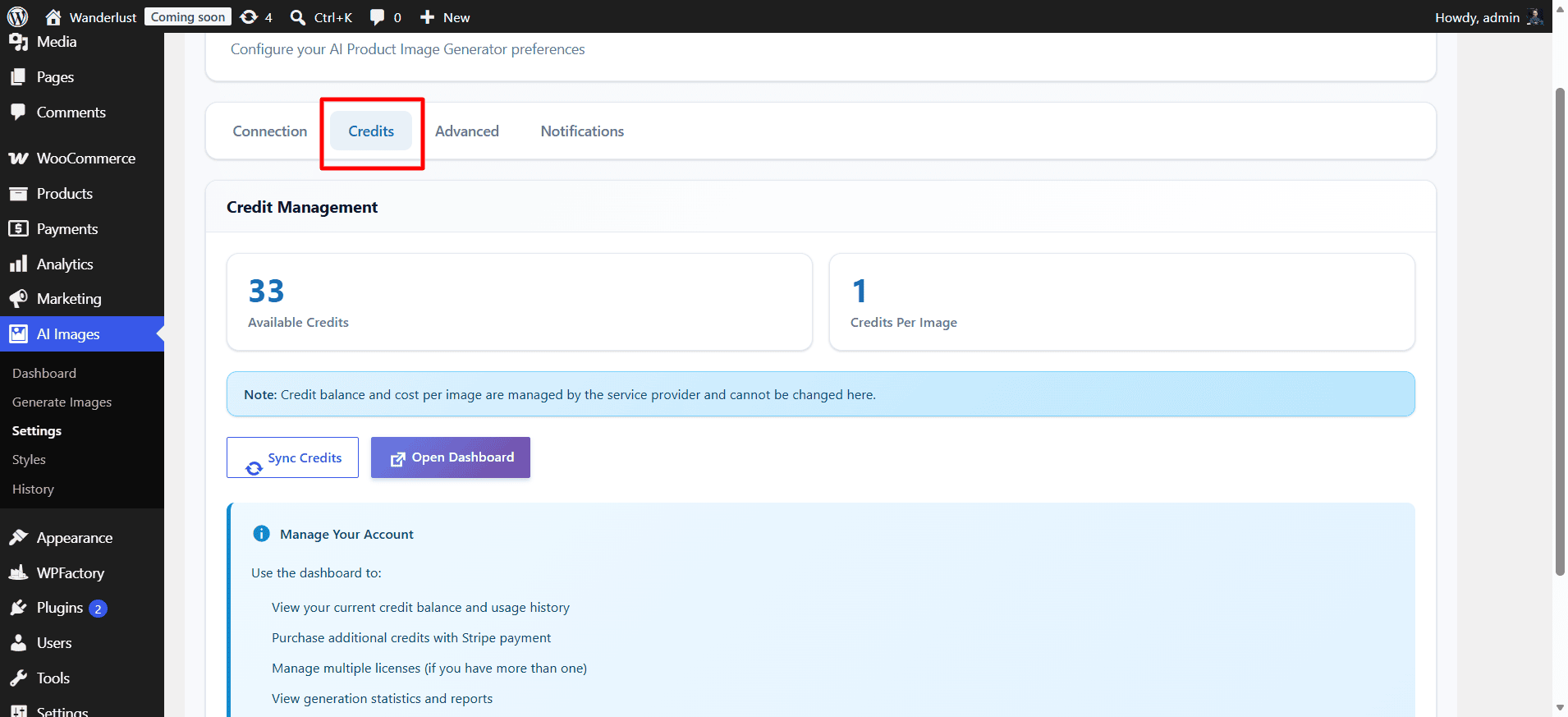
Task: Click the New plus icon
Action: (427, 16)
